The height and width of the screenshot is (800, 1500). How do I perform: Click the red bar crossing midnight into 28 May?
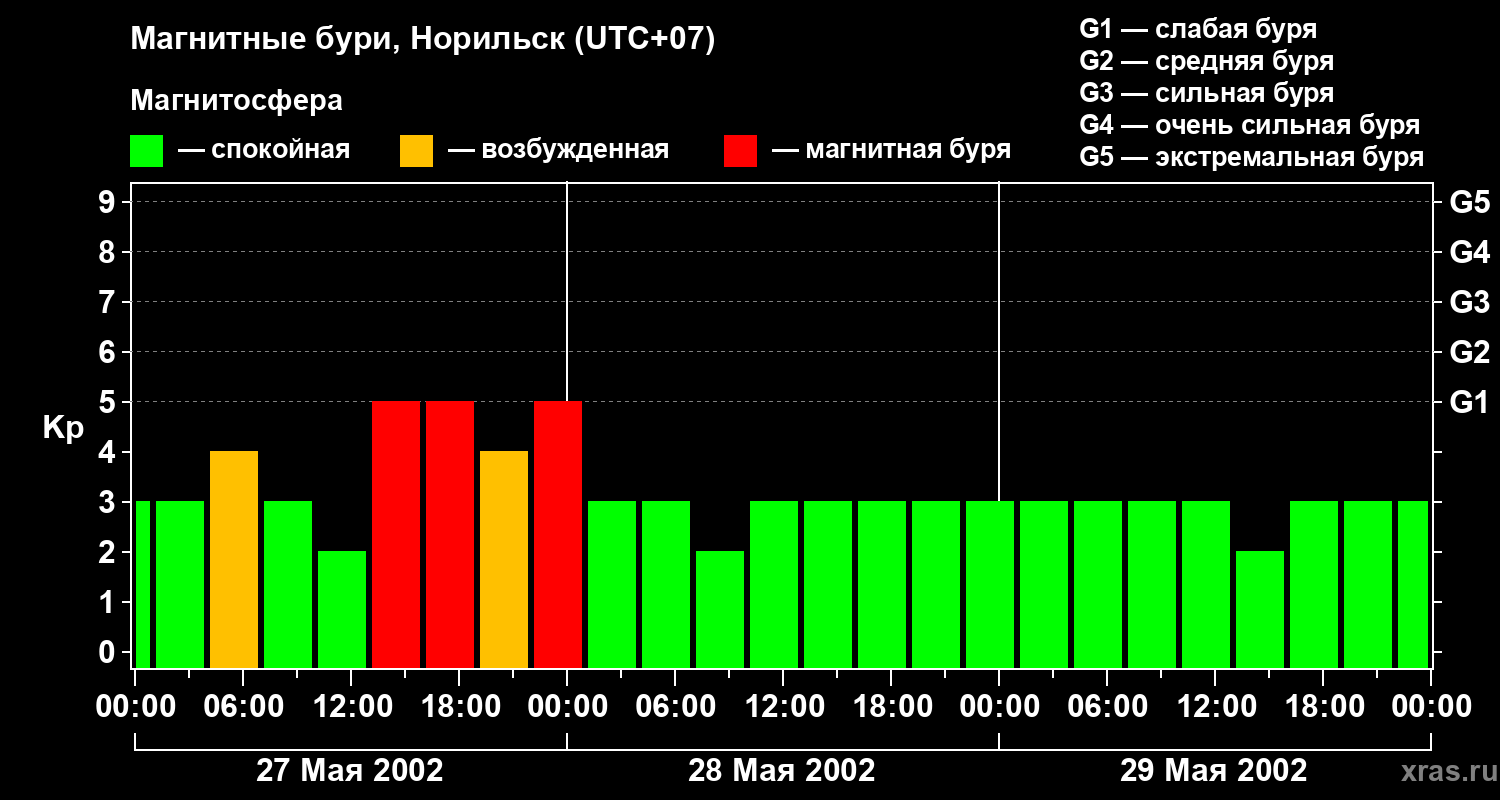click(x=558, y=534)
